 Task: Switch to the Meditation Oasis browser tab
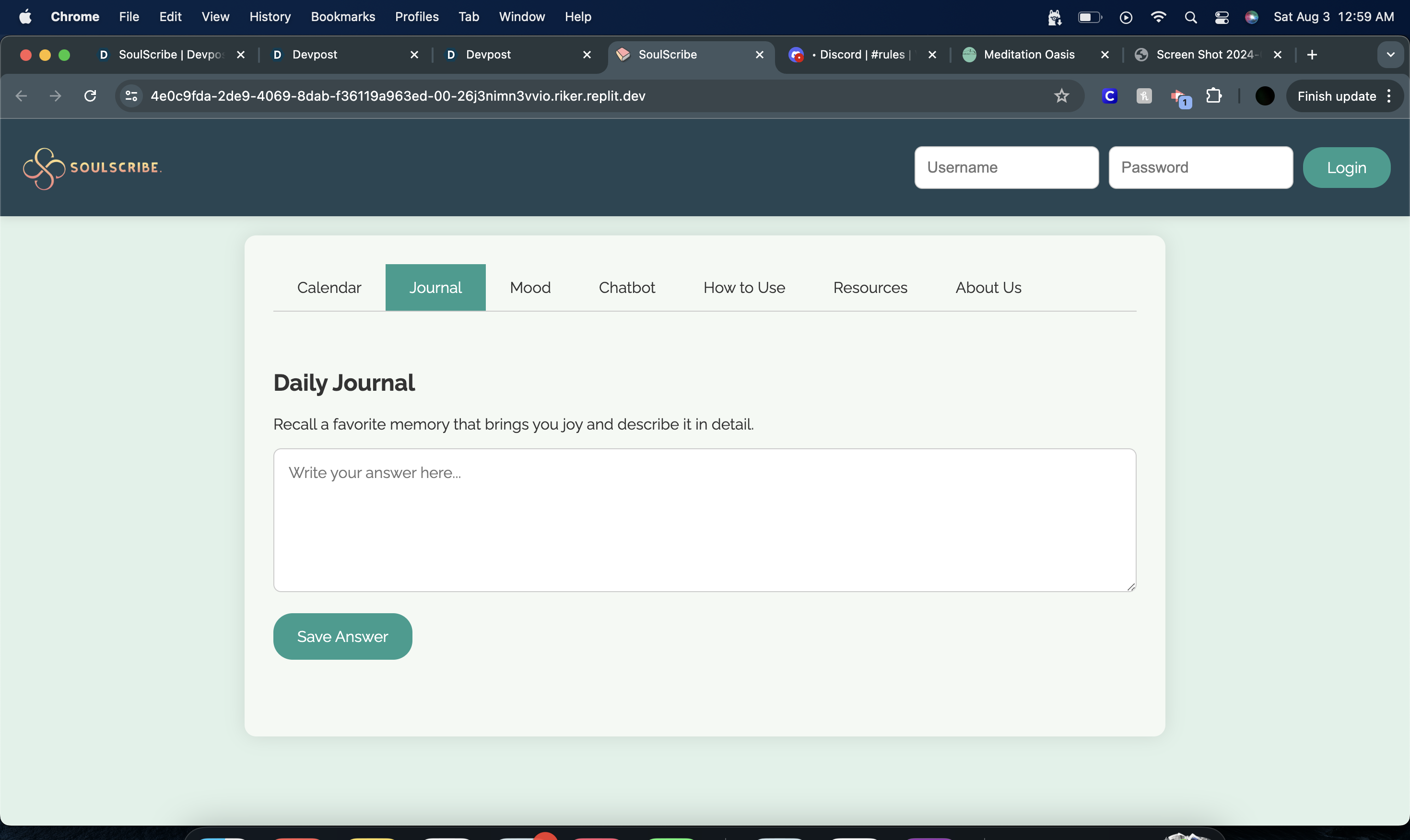pyautogui.click(x=1029, y=54)
